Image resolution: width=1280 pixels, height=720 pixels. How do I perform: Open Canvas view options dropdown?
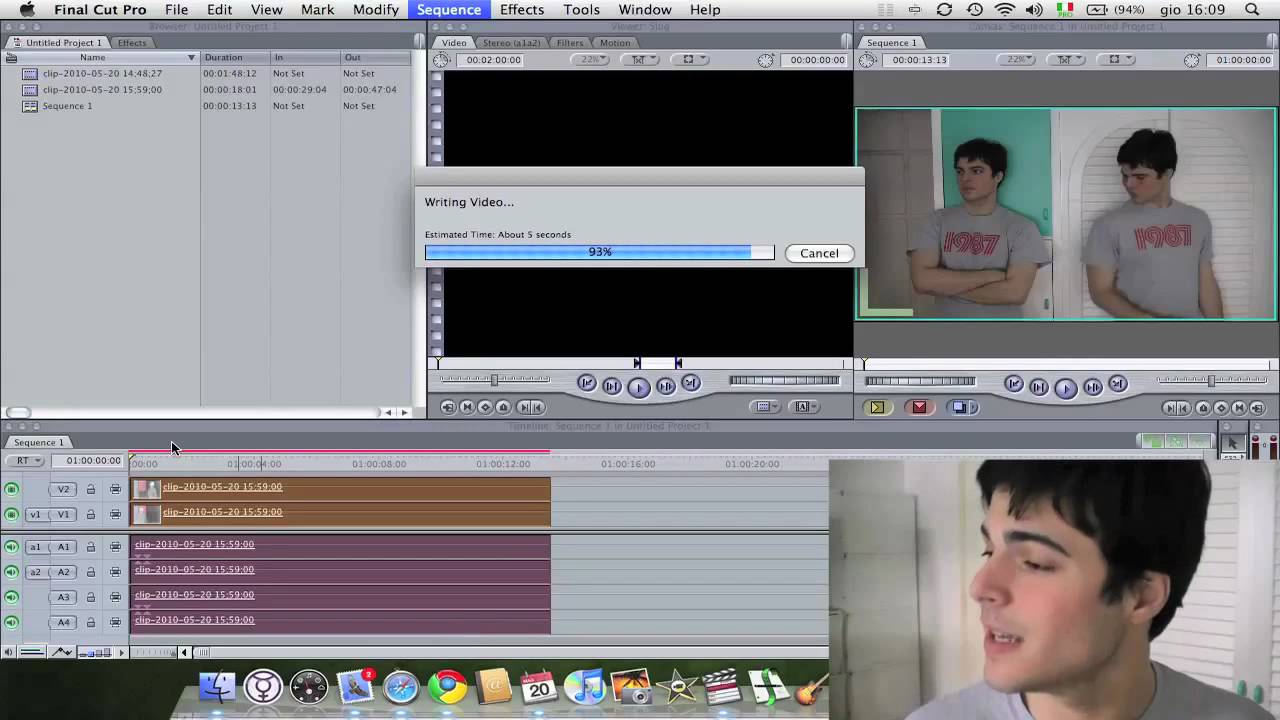1115,60
